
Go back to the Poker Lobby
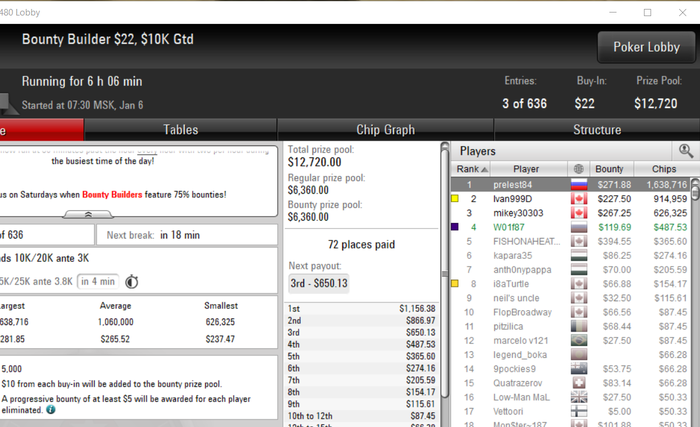tap(646, 47)
